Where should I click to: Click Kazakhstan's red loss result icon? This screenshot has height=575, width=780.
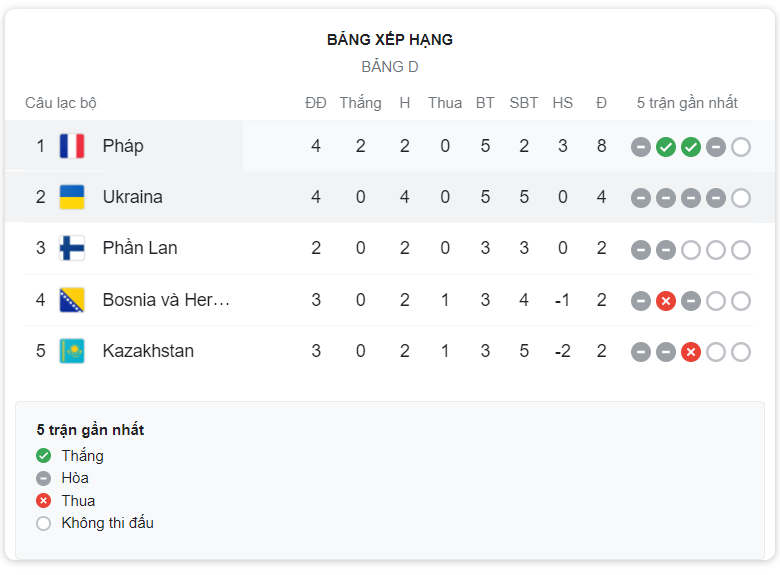click(x=690, y=352)
